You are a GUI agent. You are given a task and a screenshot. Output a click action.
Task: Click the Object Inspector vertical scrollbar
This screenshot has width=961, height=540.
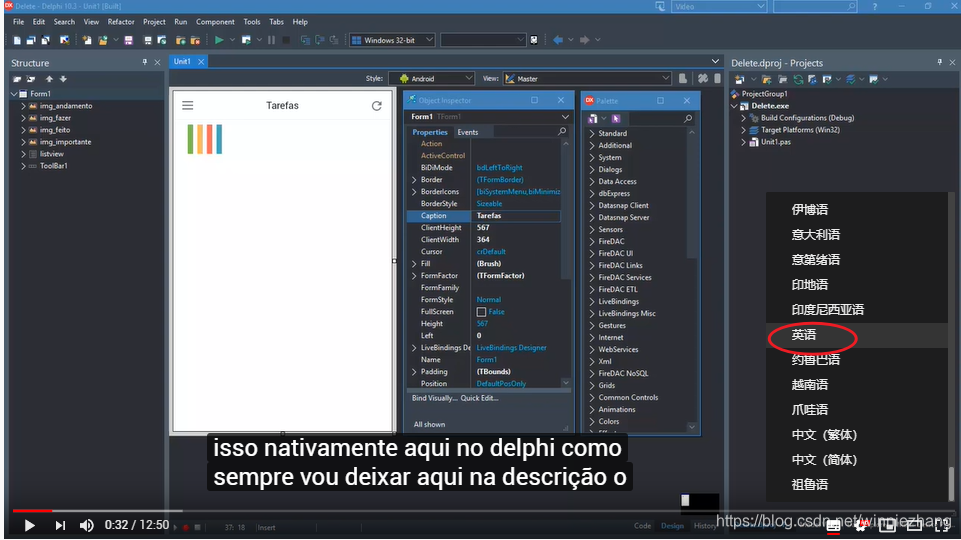(x=566, y=264)
